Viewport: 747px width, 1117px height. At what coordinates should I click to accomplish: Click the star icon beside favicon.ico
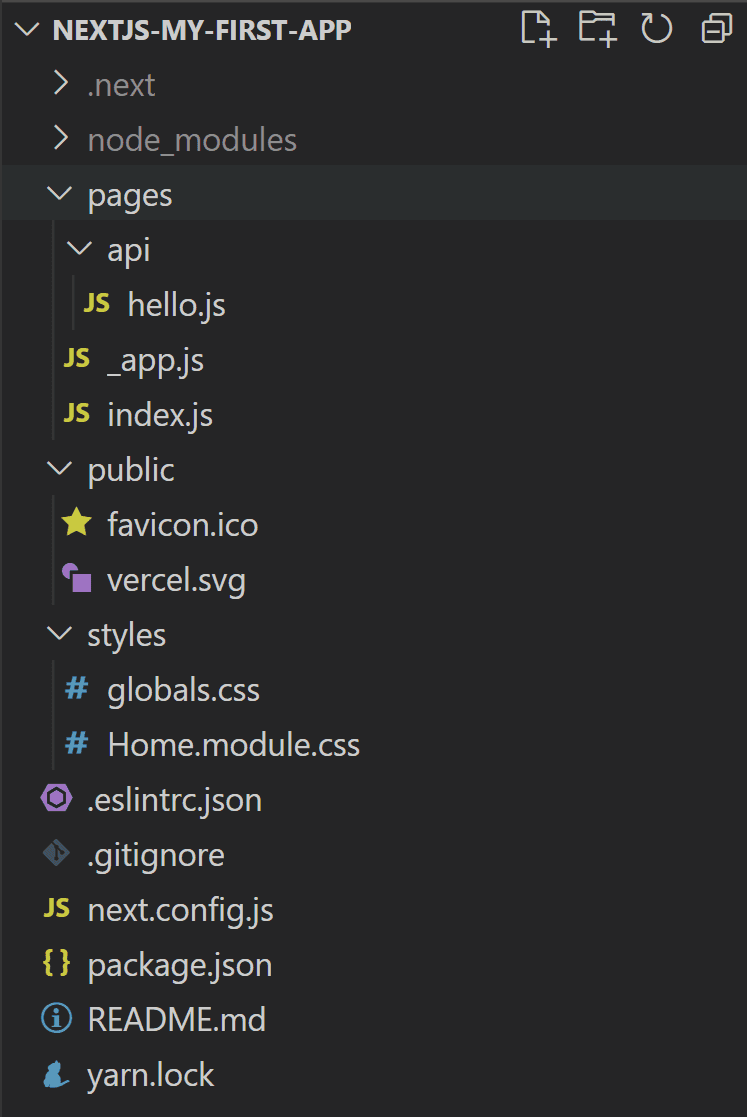[x=77, y=524]
